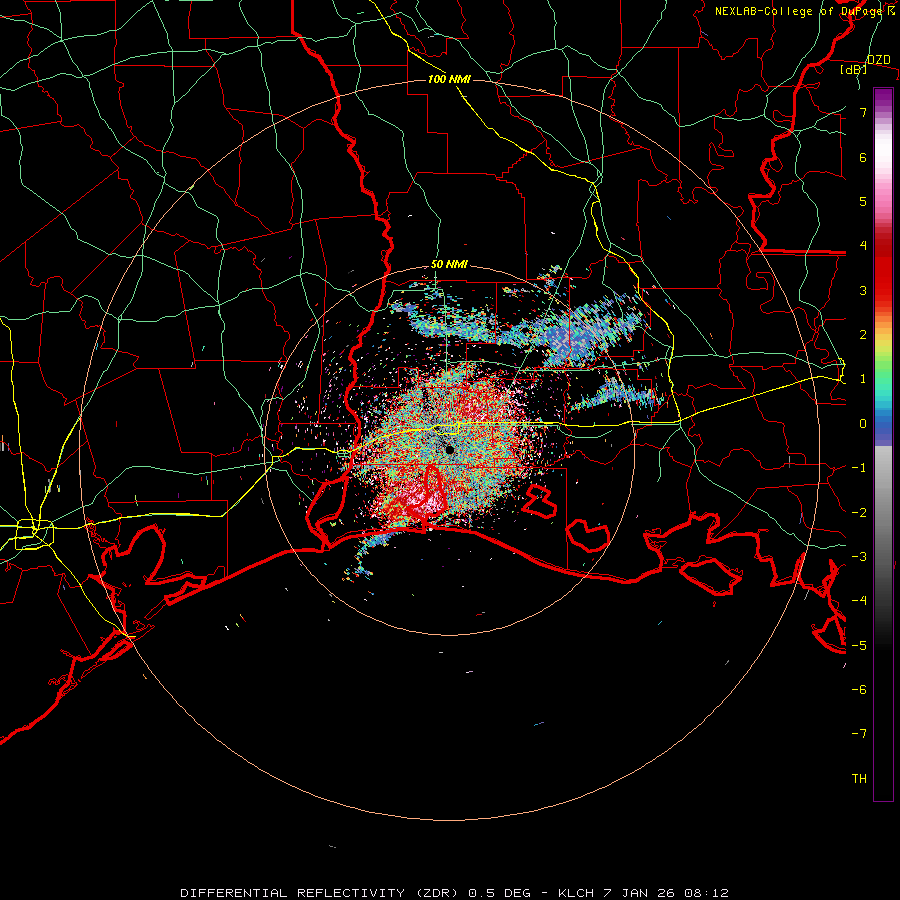This screenshot has width=900, height=900.
Task: Click the color scale value -3
Action: click(x=859, y=557)
